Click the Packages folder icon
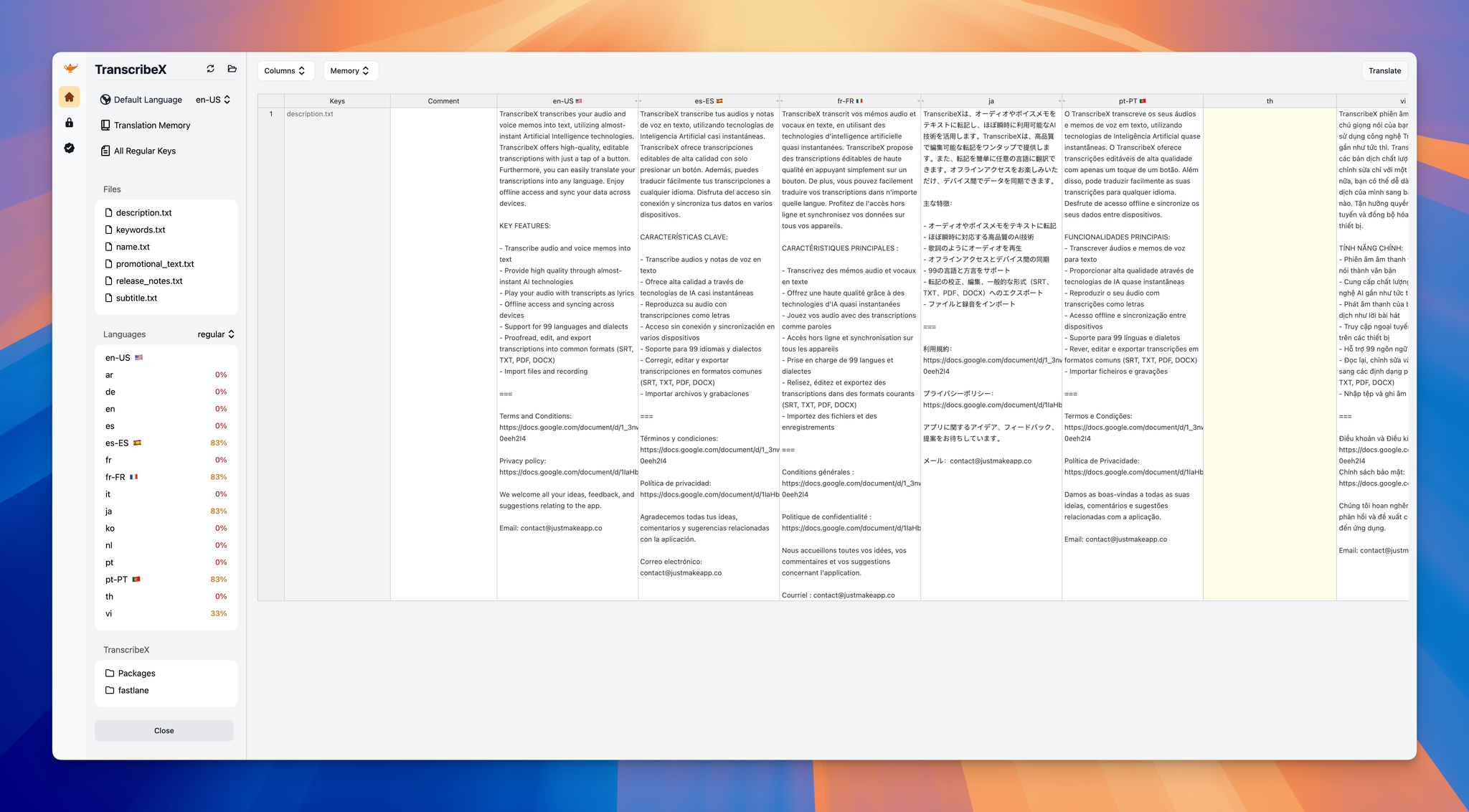This screenshot has height=812, width=1469. tap(110, 673)
